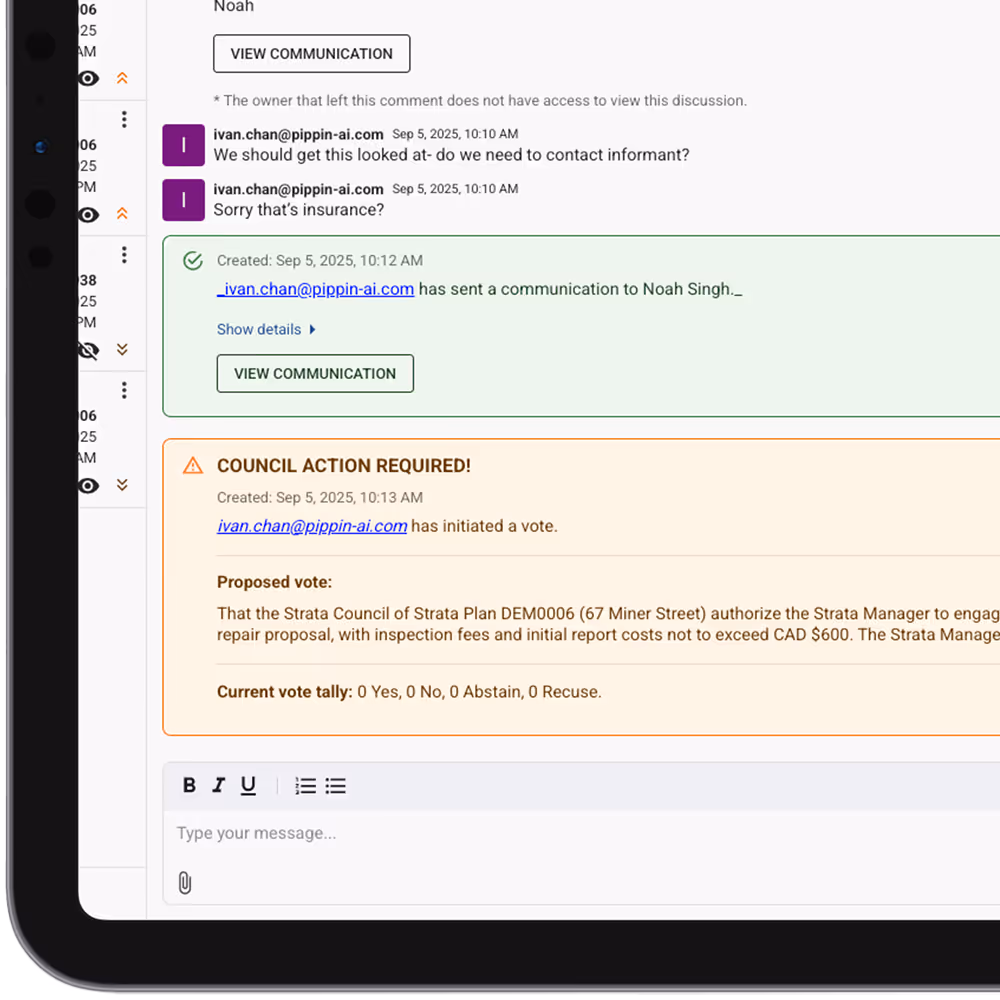Click the second orange double up-chevron

tap(122, 213)
